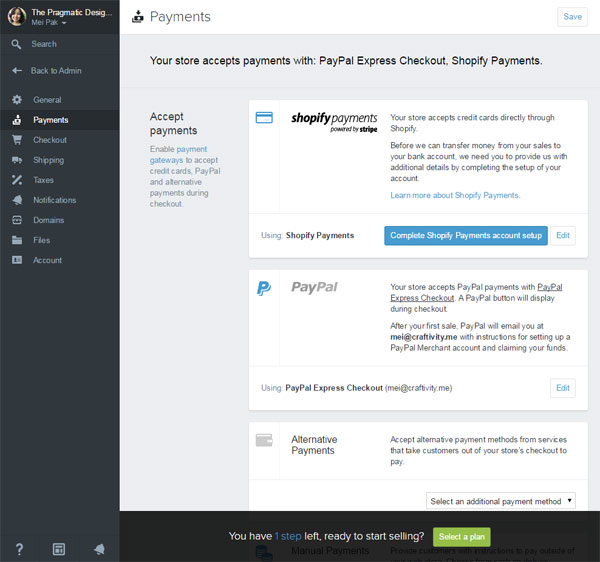Viewport: 600px width, 562px height.
Task: Click the Search label in sidebar
Action: click(x=44, y=44)
